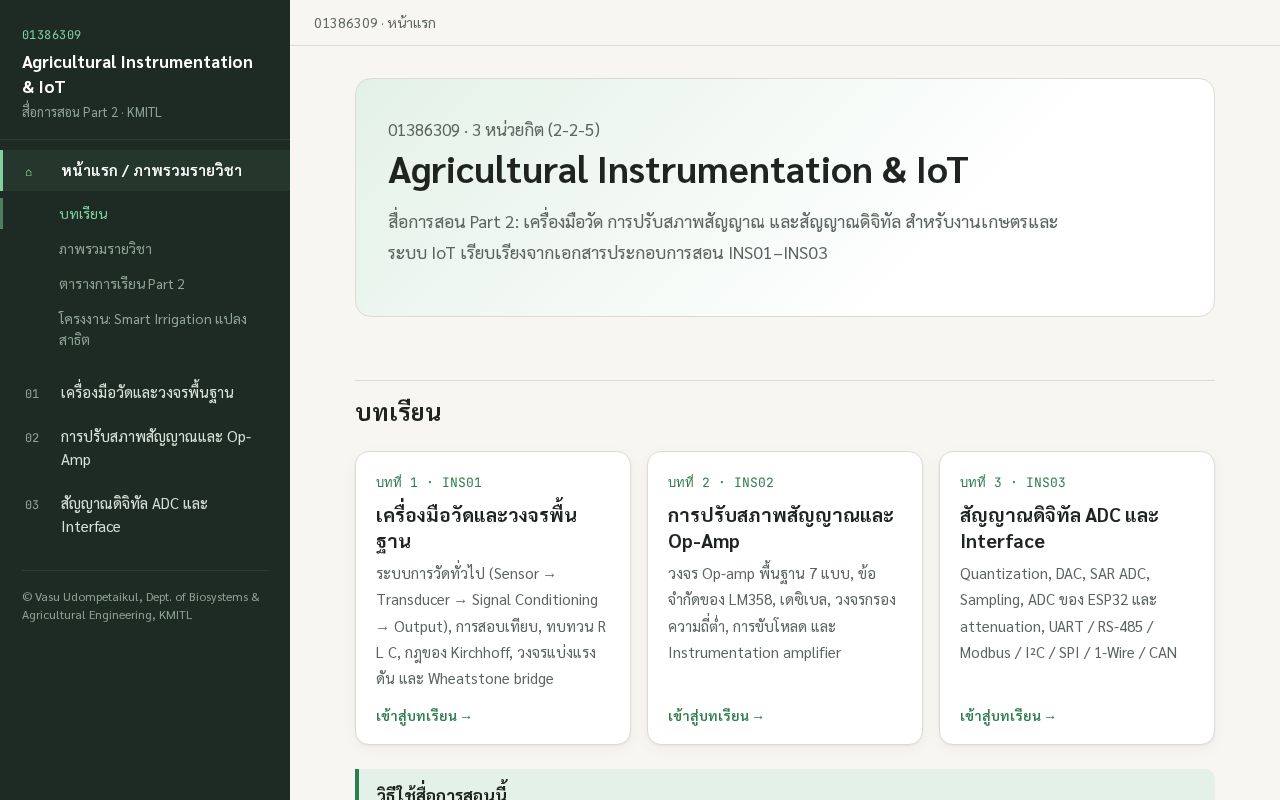1280x800 pixels.
Task: Click the course code 01386309 in sidebar
Action: [x=52, y=35]
